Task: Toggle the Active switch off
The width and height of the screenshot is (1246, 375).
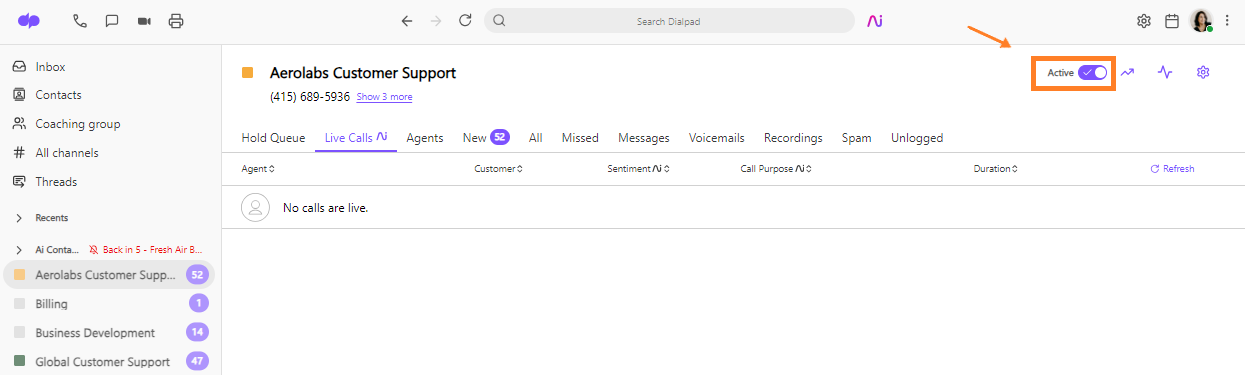Action: click(x=1093, y=73)
